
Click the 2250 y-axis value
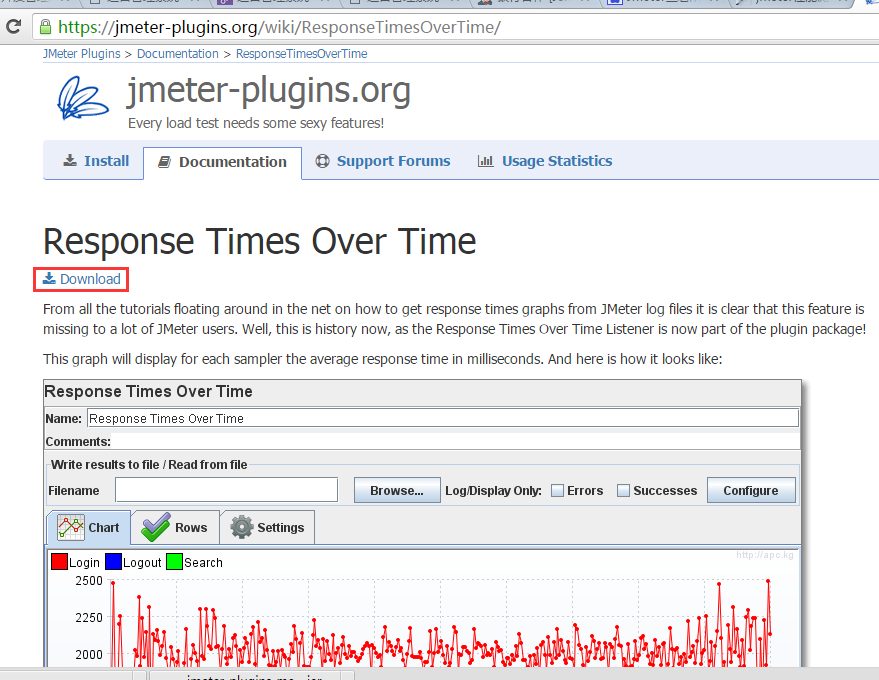89,618
